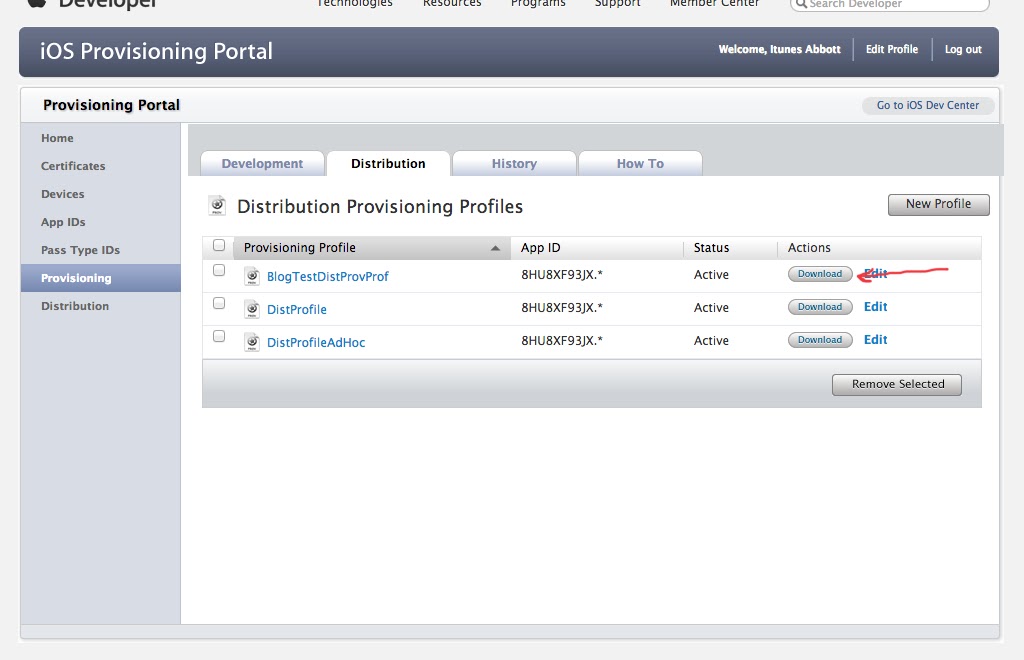The height and width of the screenshot is (660, 1024).
Task: Click the DistProfileAdHoc provisioning file icon
Action: (252, 342)
